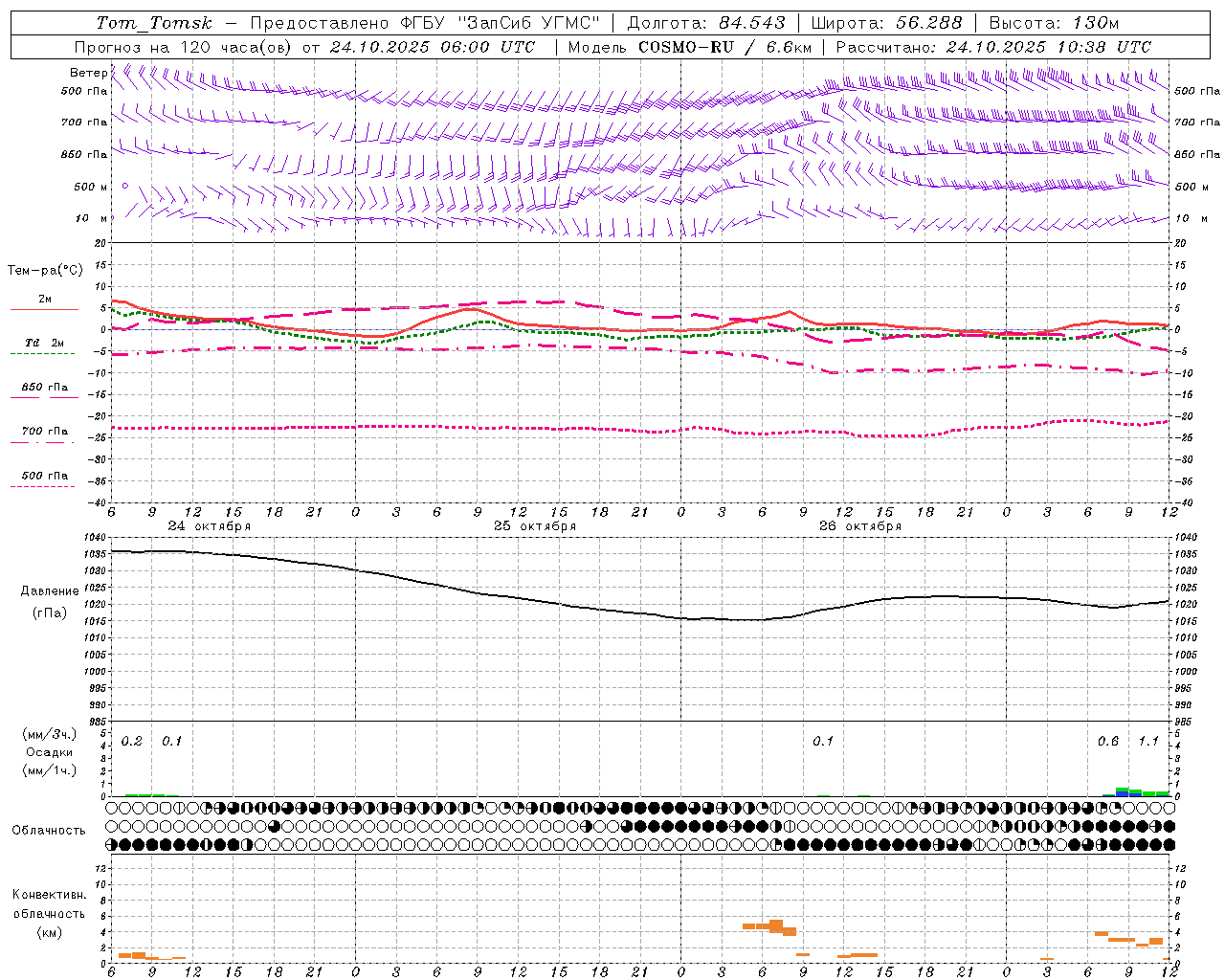The height and width of the screenshot is (980, 1225).
Task: Click the (гПа) unit under Давление
Action: [50, 613]
